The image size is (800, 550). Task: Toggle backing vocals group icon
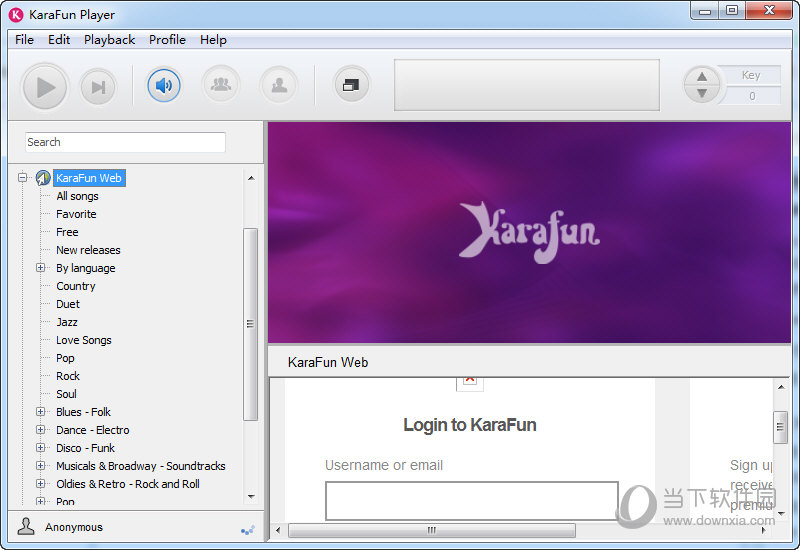[221, 84]
